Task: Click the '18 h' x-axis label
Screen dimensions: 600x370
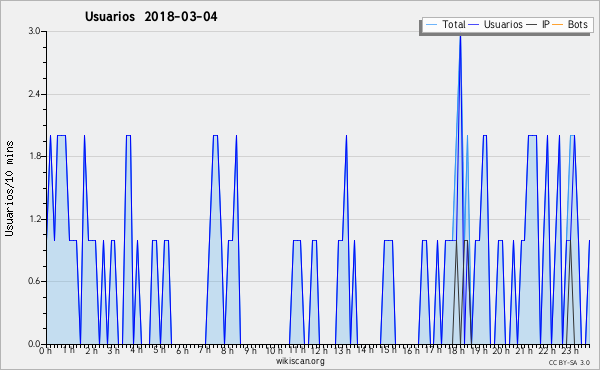Action: (456, 351)
